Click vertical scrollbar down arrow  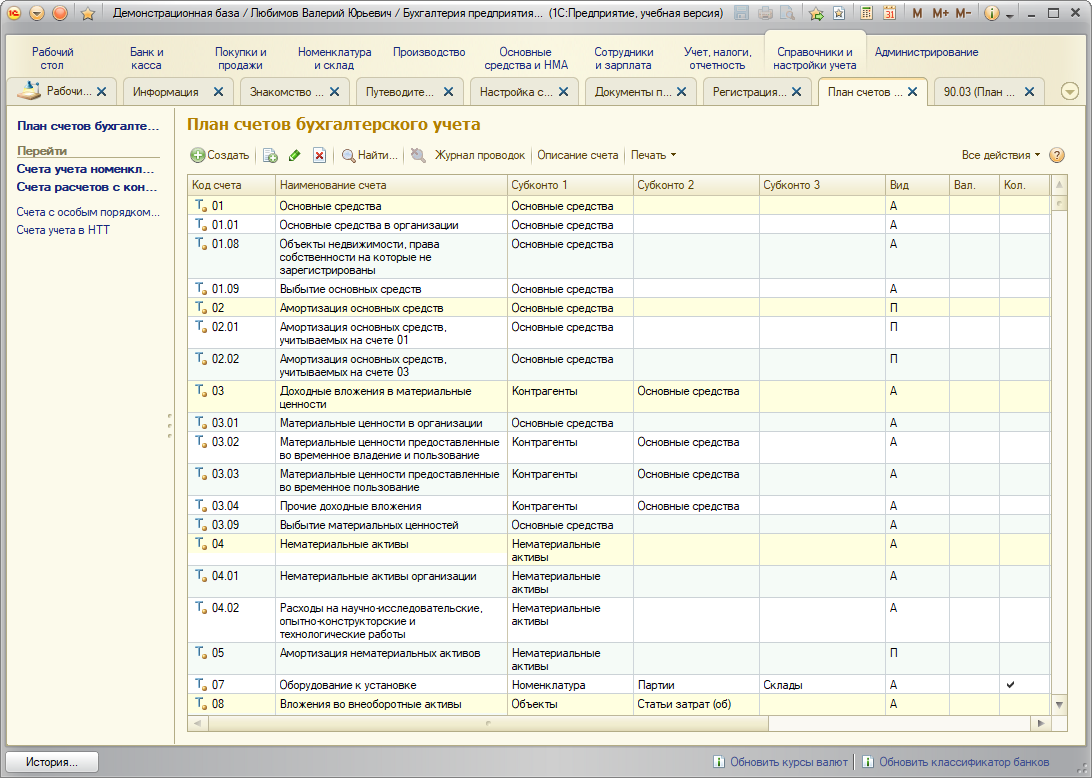tap(1059, 705)
